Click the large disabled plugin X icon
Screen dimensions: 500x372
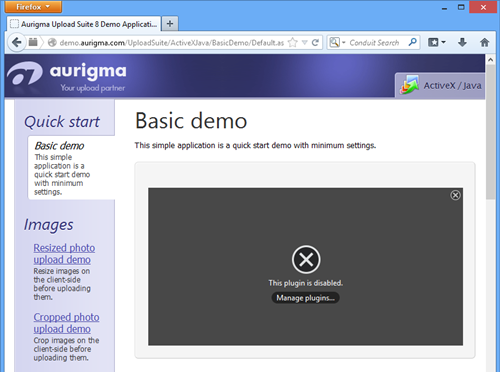(x=306, y=259)
